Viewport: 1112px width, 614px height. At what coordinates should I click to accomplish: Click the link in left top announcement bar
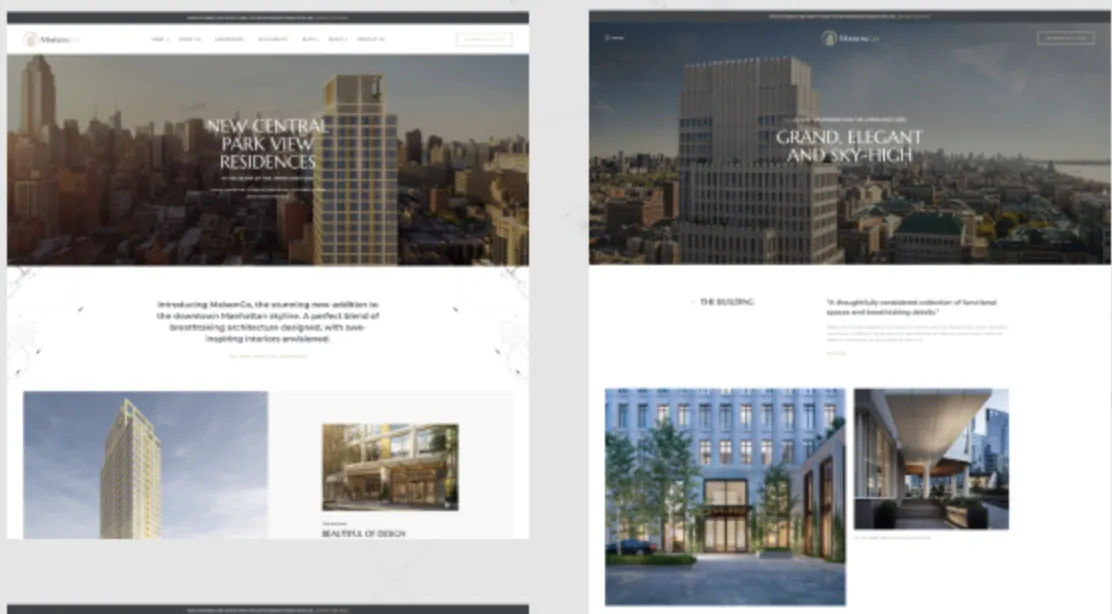click(x=331, y=18)
